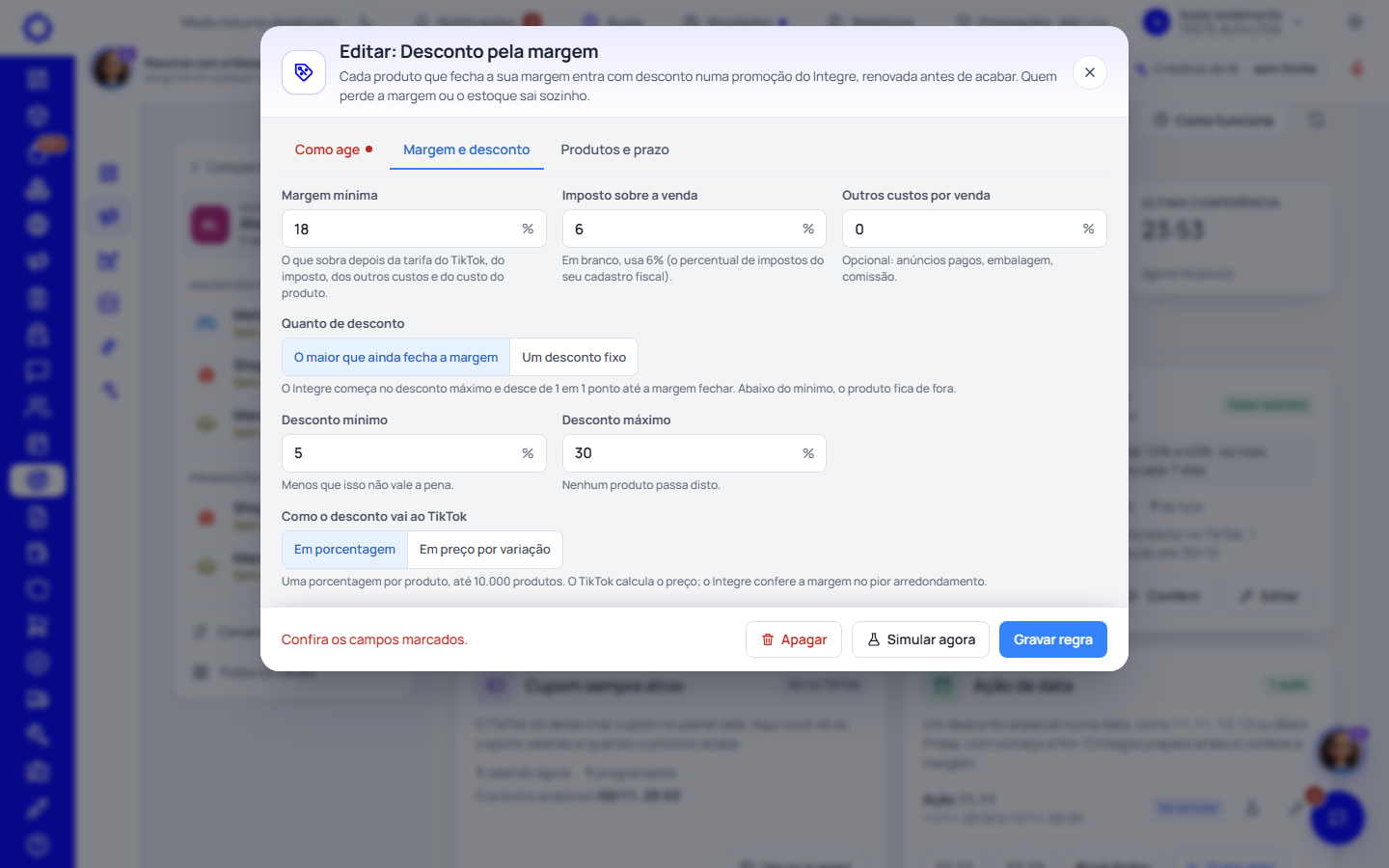Choose O maior que ainda fecha a margem
Viewport: 1389px width, 868px height.
(395, 357)
